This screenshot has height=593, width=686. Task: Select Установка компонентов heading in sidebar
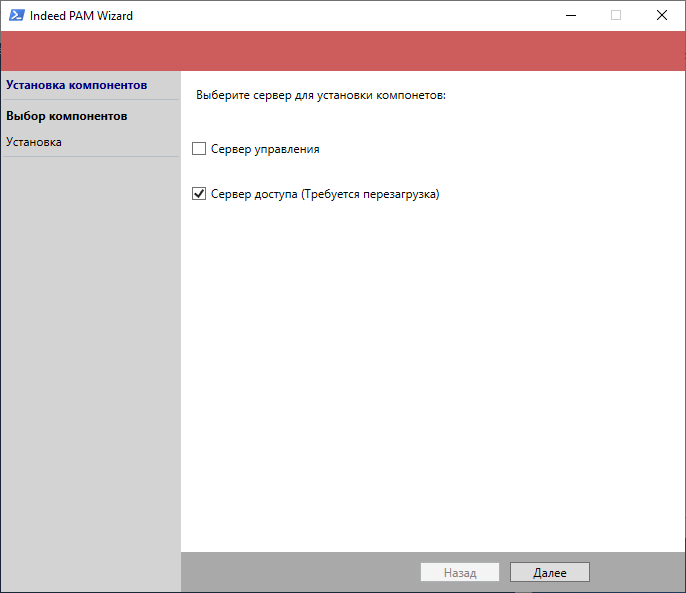coord(76,85)
